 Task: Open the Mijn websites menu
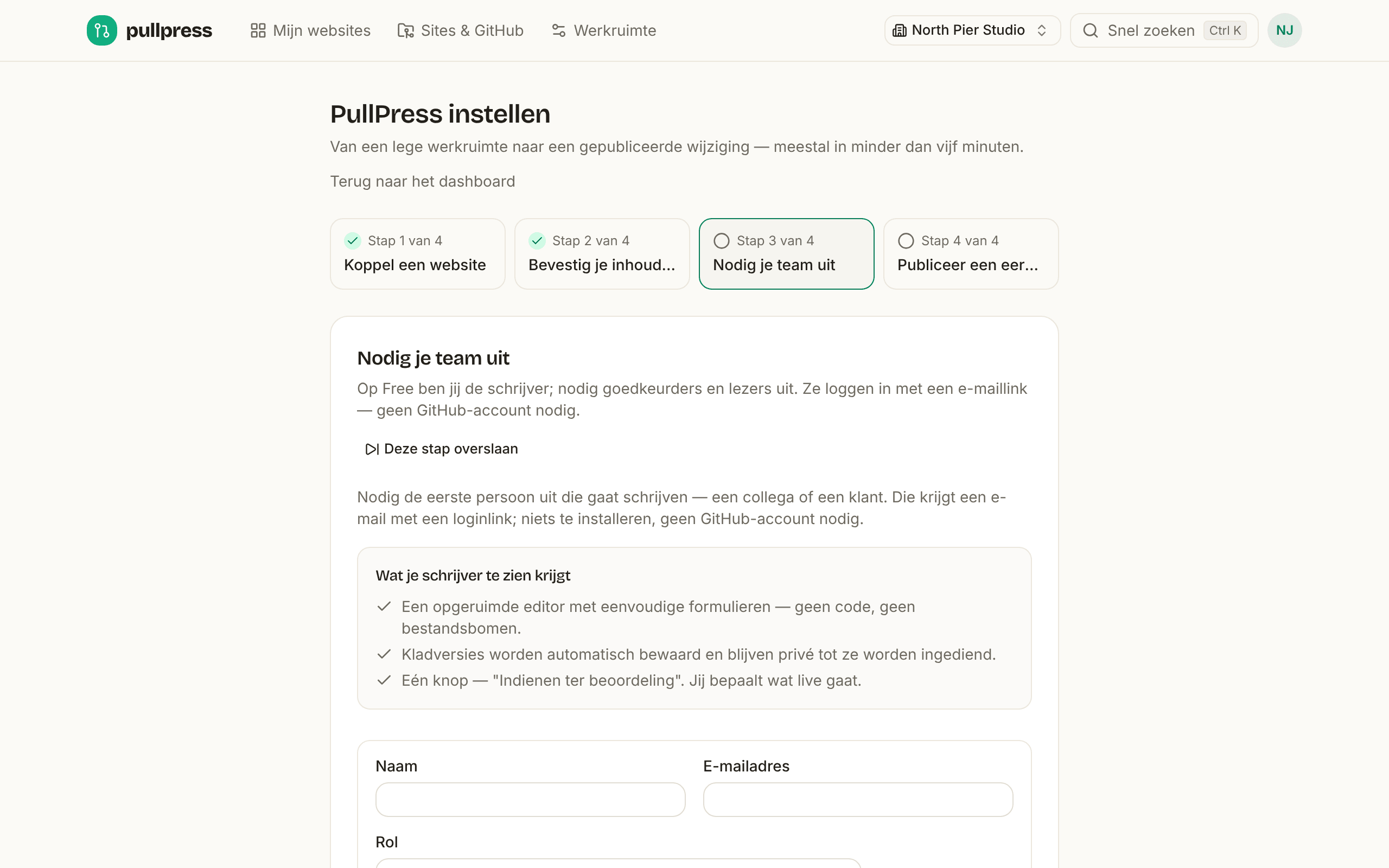click(x=310, y=30)
